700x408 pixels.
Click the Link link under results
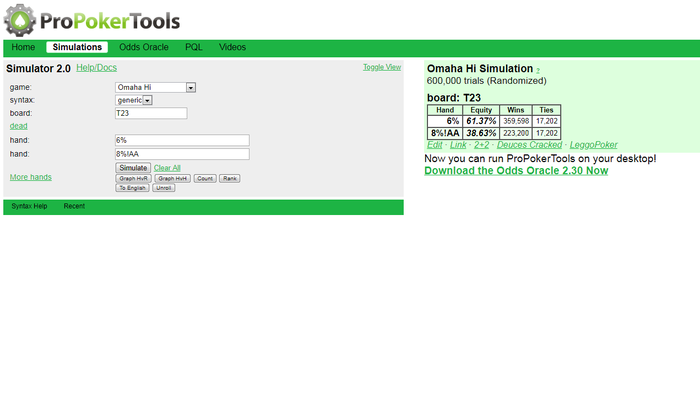pos(458,145)
